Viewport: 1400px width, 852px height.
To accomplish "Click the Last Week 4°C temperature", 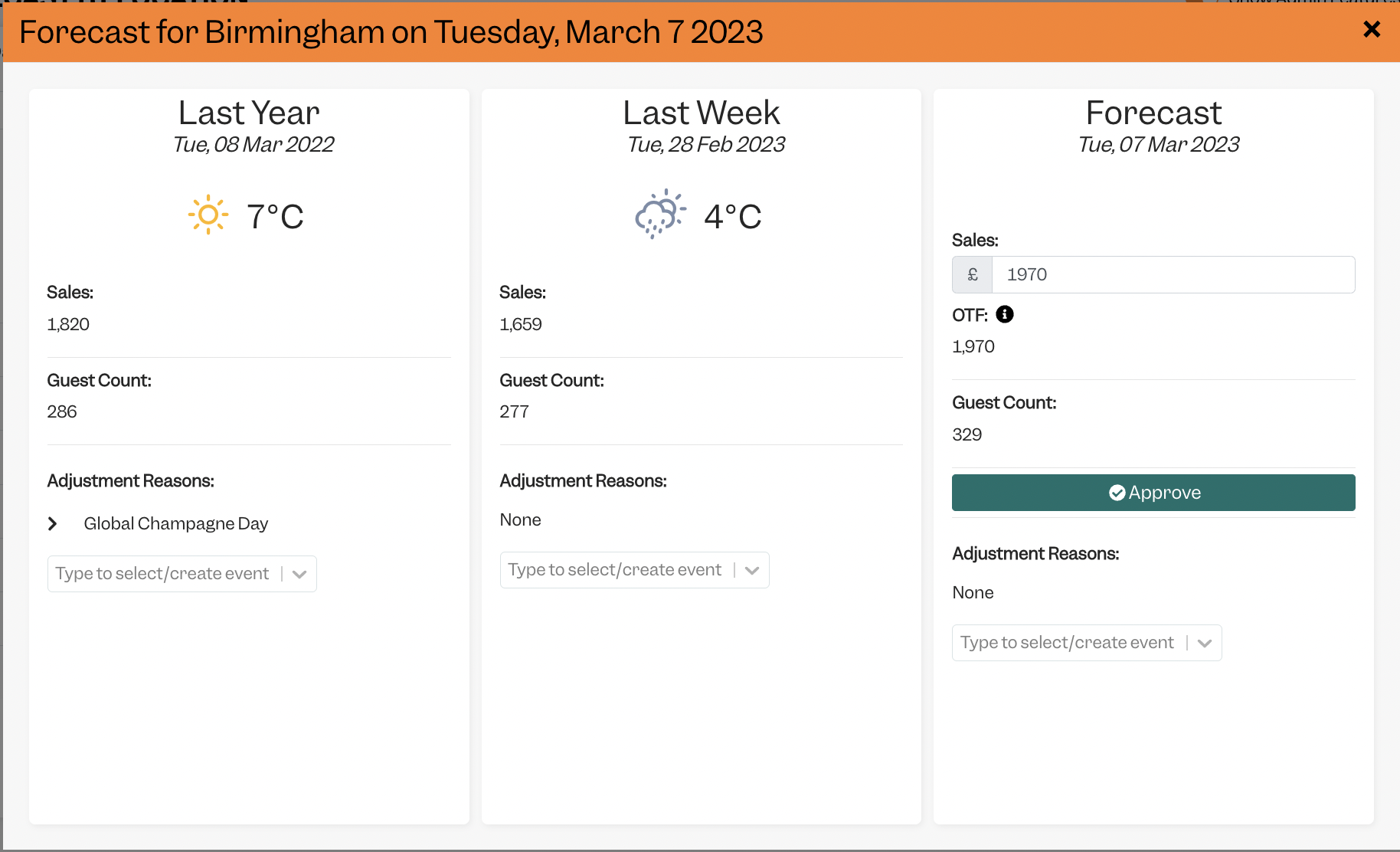I will 733,216.
